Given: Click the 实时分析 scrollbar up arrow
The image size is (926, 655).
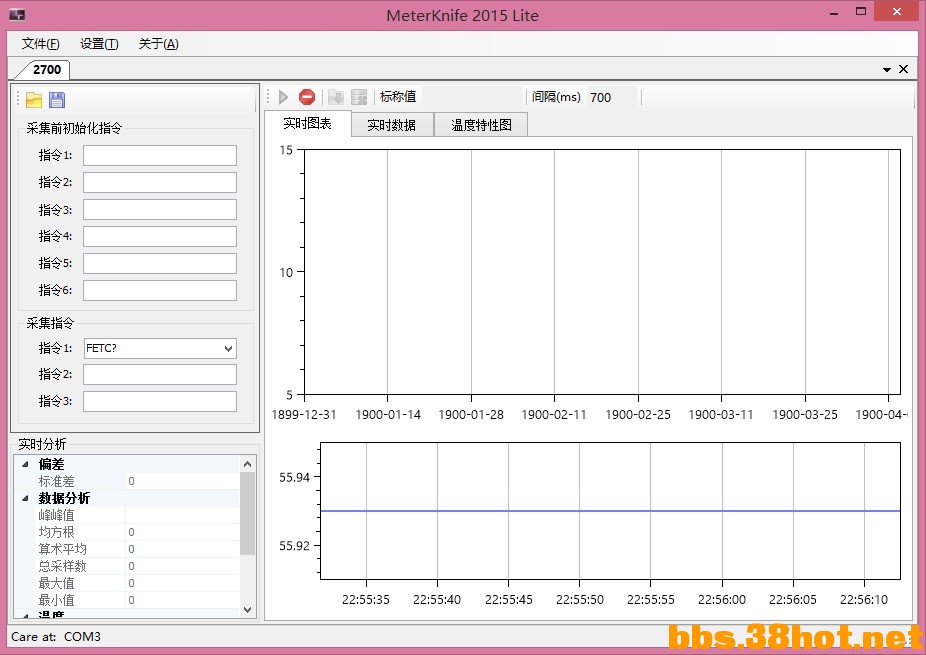Looking at the screenshot, I should click(x=247, y=464).
